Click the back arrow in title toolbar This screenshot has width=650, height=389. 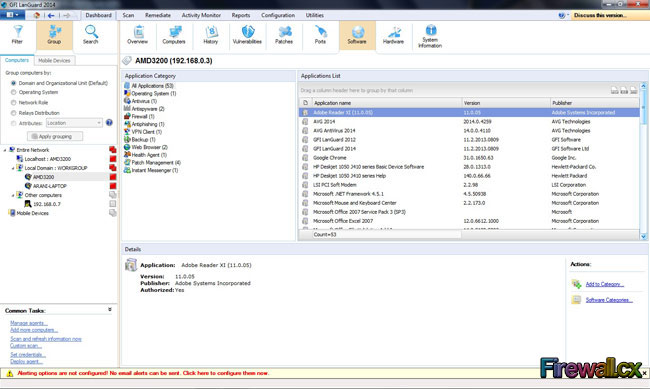click(x=51, y=15)
